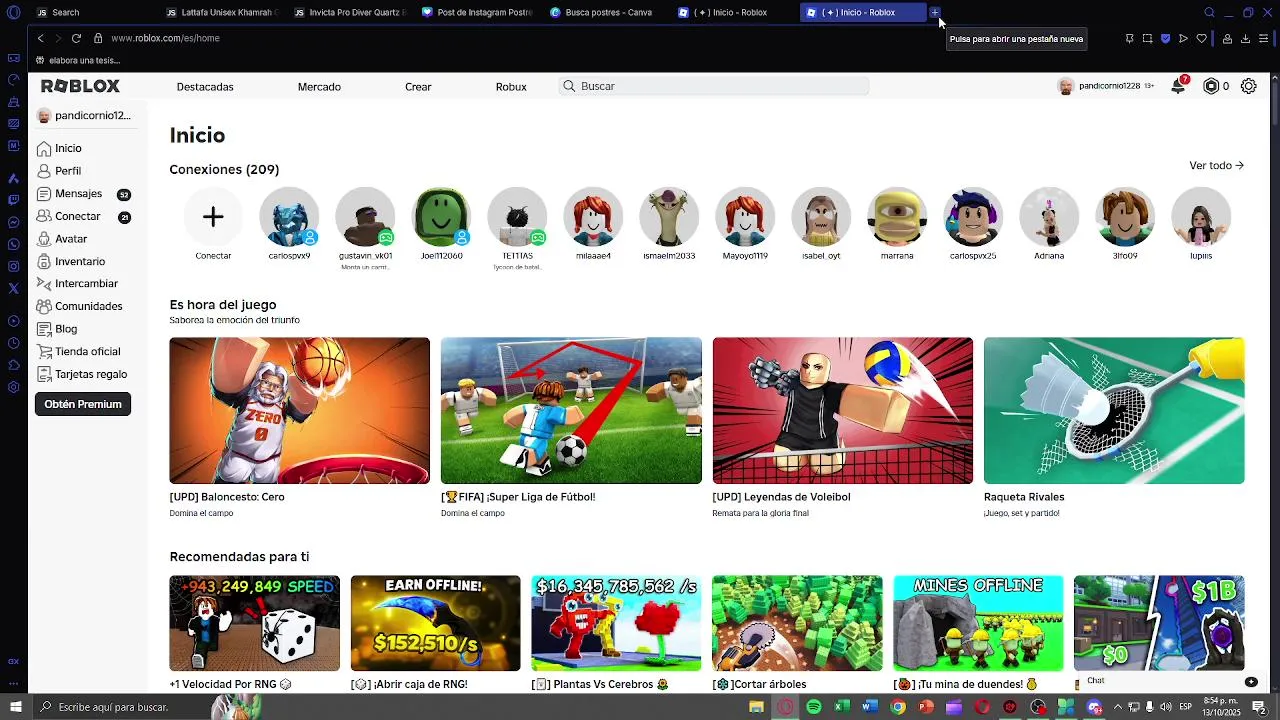Open Robux in top navigation

point(511,87)
